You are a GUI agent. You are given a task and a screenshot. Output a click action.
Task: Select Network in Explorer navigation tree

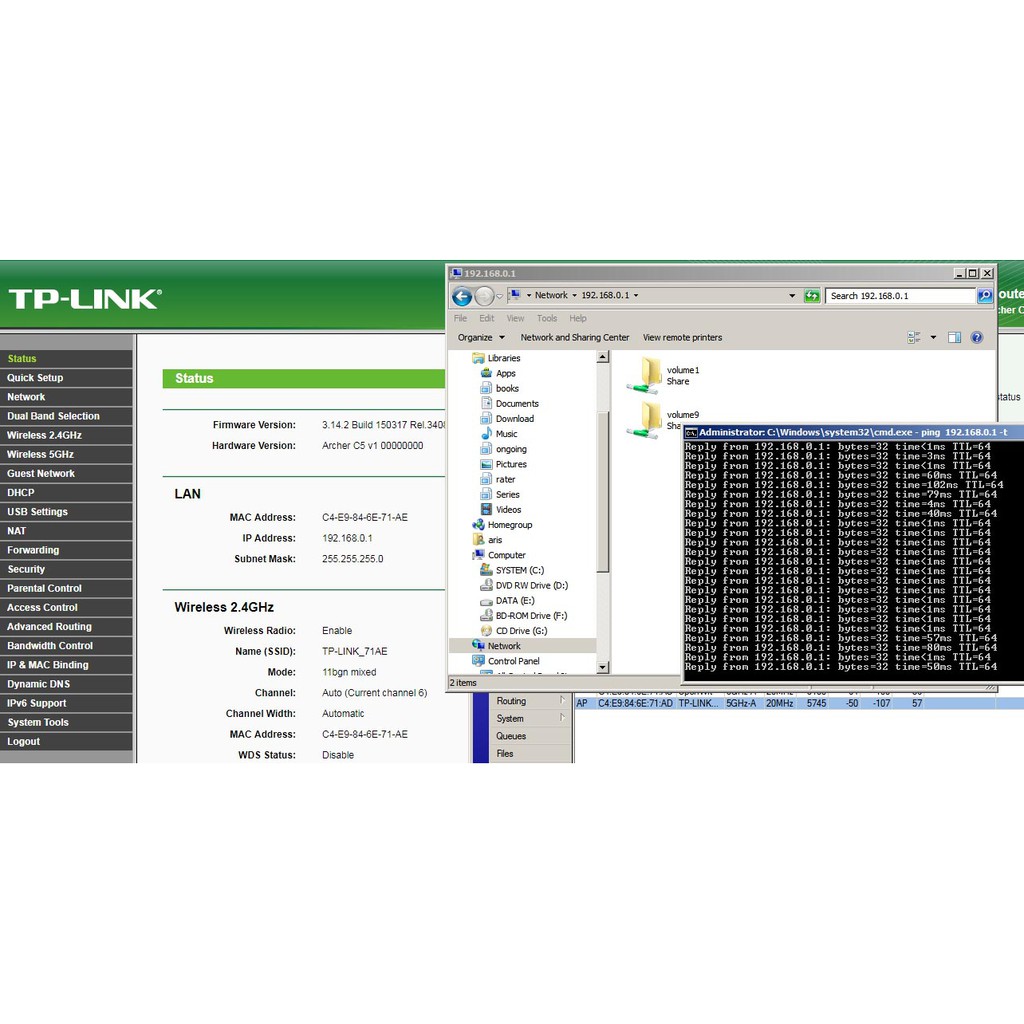[496, 645]
